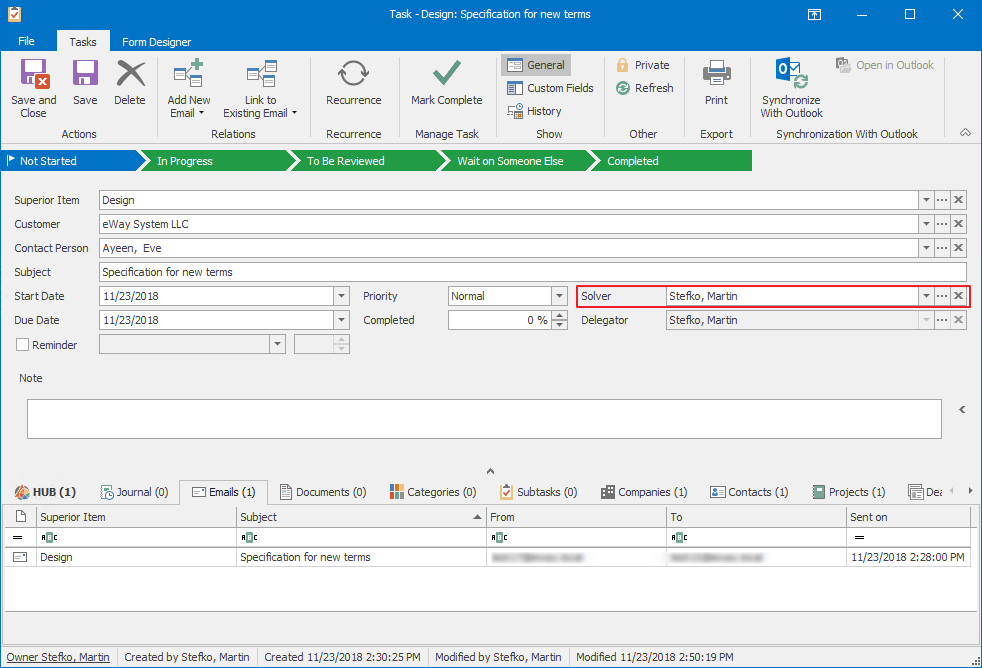
Task: Mark the task complete
Action: (x=446, y=80)
